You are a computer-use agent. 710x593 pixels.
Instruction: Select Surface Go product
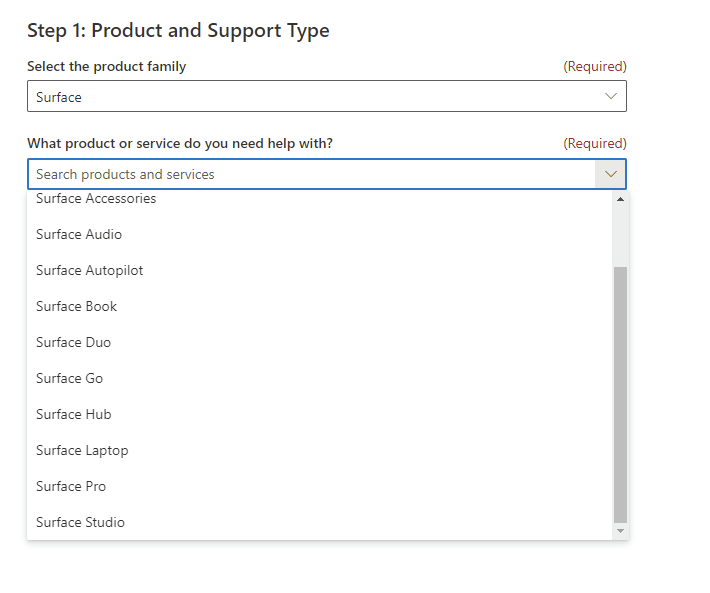pos(320,378)
